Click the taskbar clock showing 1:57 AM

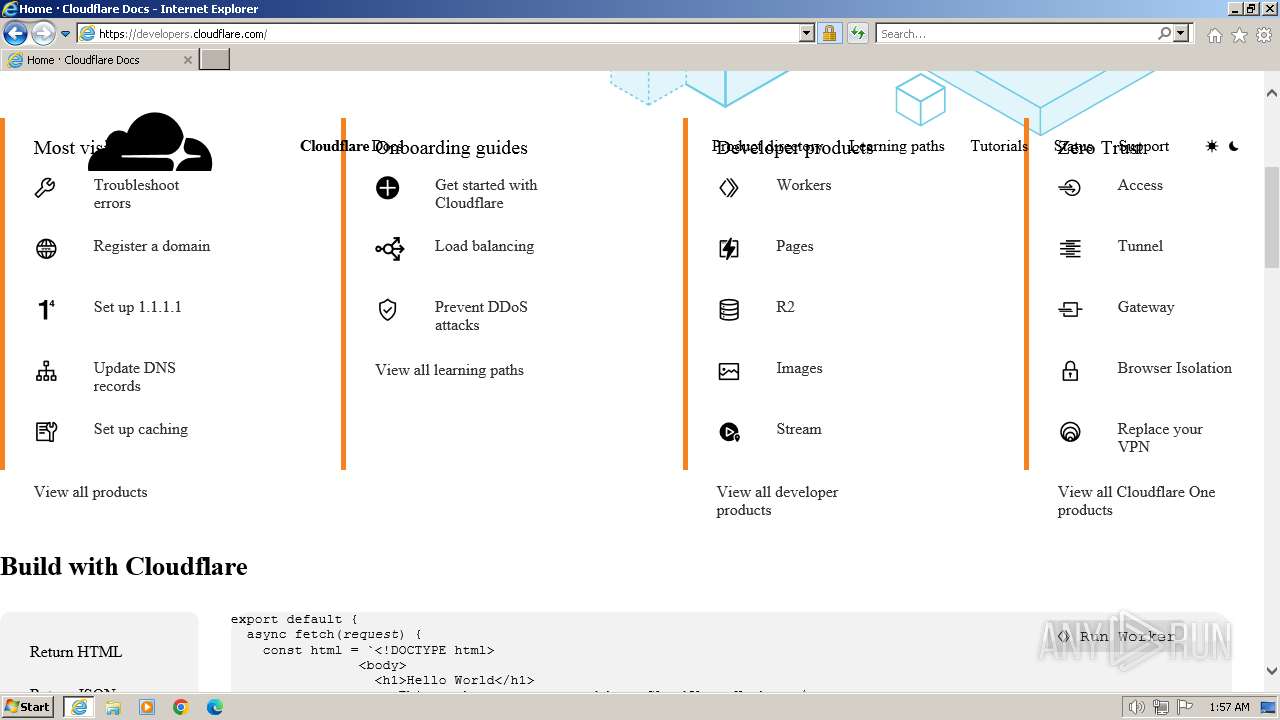[x=1229, y=707]
